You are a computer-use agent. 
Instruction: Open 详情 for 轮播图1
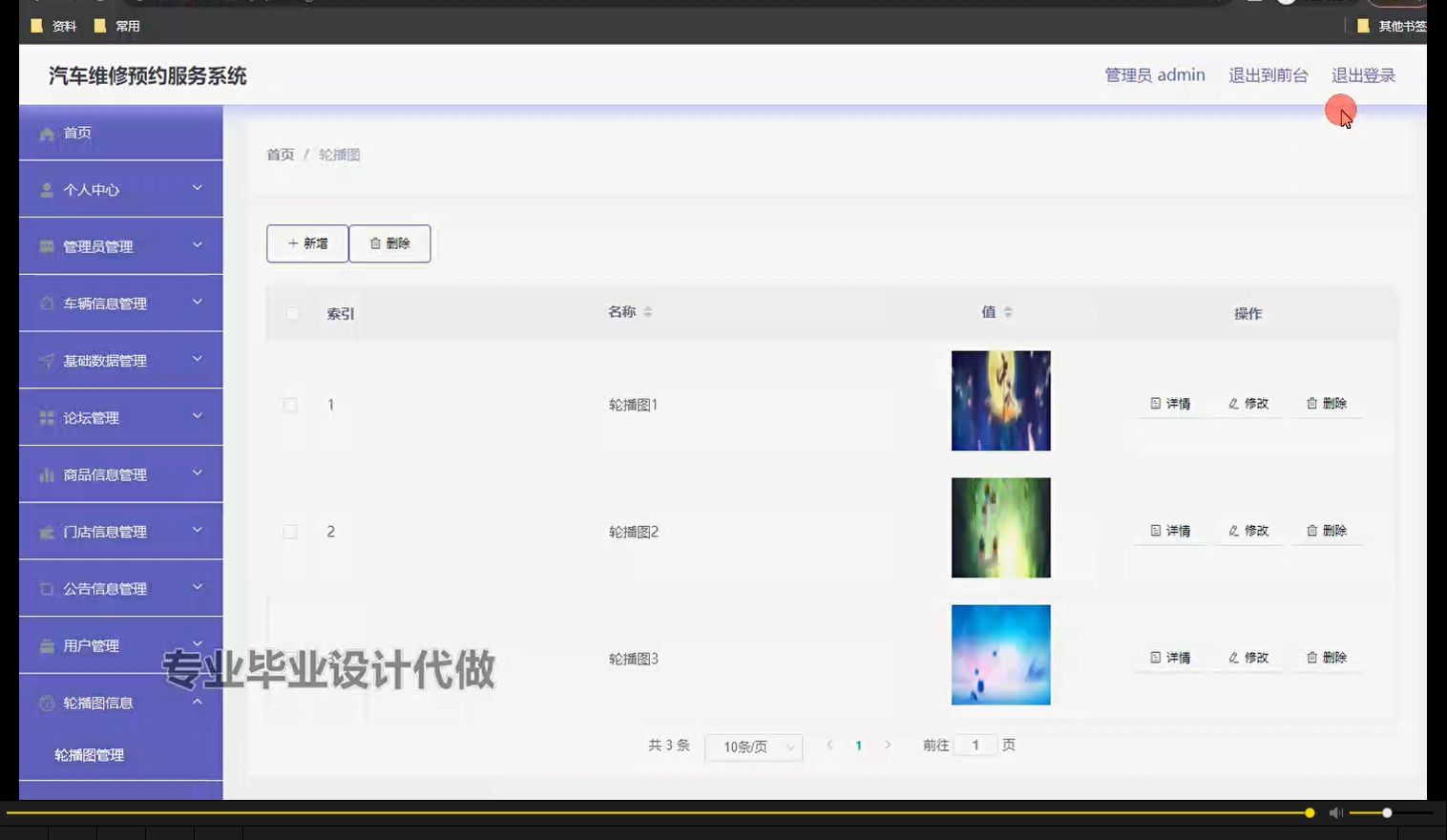[x=1170, y=404]
